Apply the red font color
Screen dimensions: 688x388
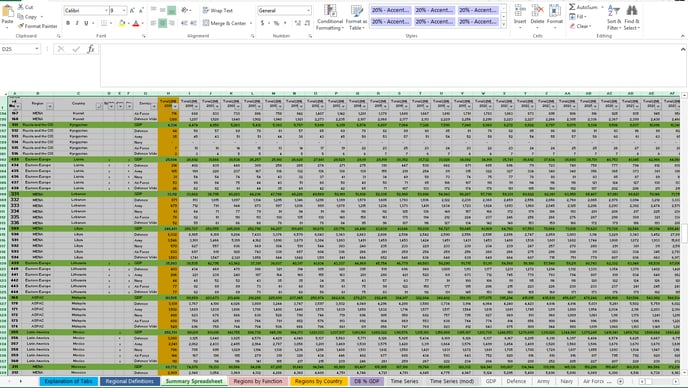click(136, 23)
